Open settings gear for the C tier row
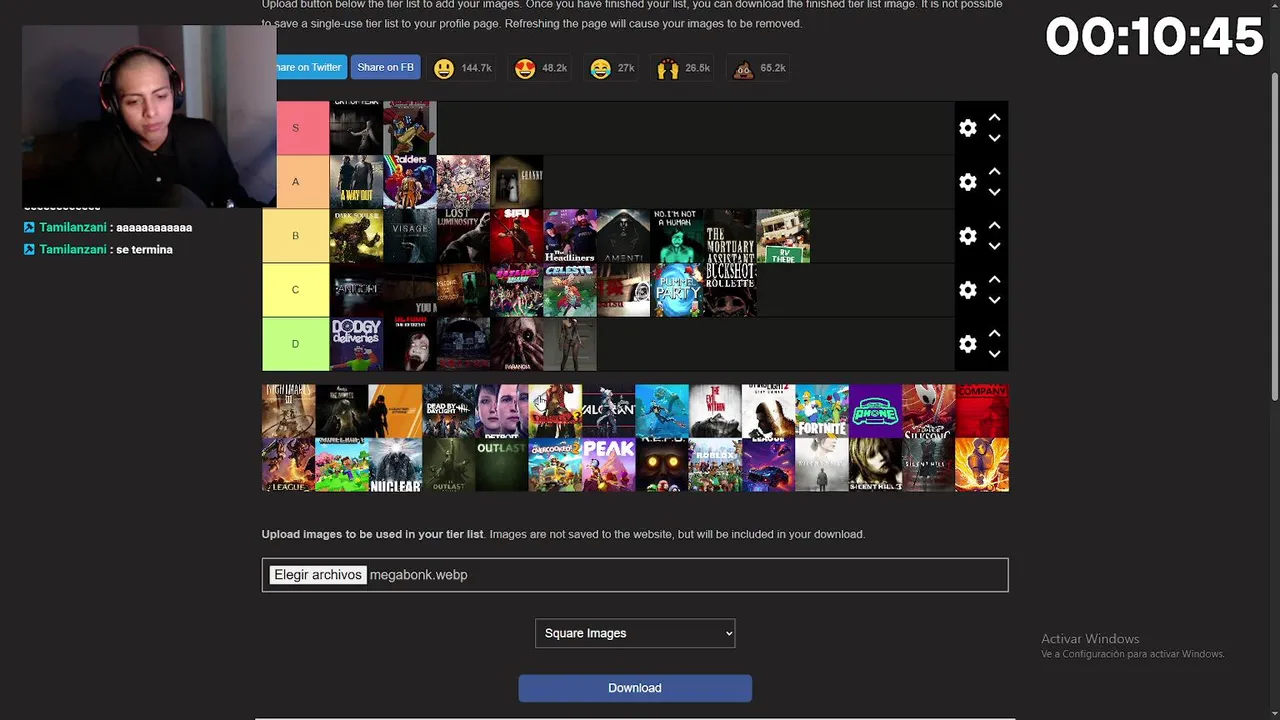Viewport: 1280px width, 720px height. click(967, 290)
